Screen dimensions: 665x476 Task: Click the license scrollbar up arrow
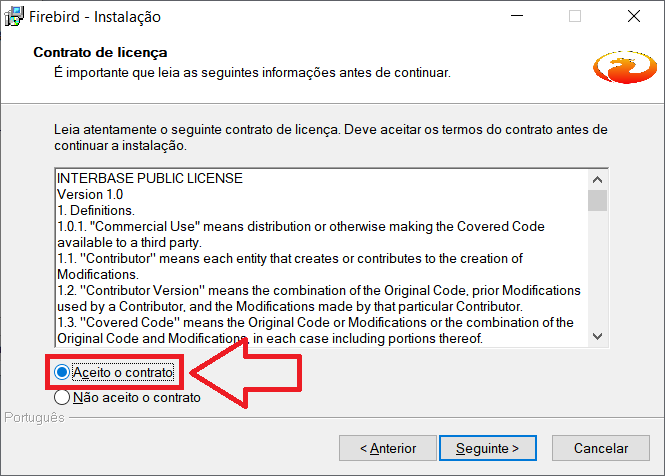pos(597,179)
